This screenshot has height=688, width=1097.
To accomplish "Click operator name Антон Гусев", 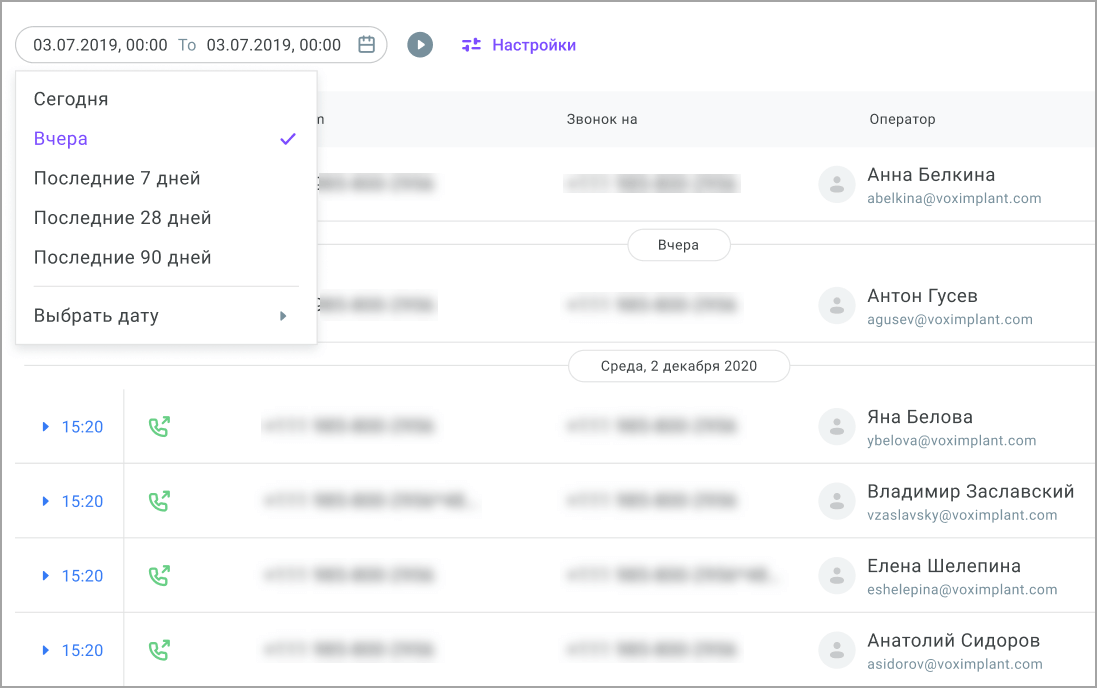I will (923, 296).
